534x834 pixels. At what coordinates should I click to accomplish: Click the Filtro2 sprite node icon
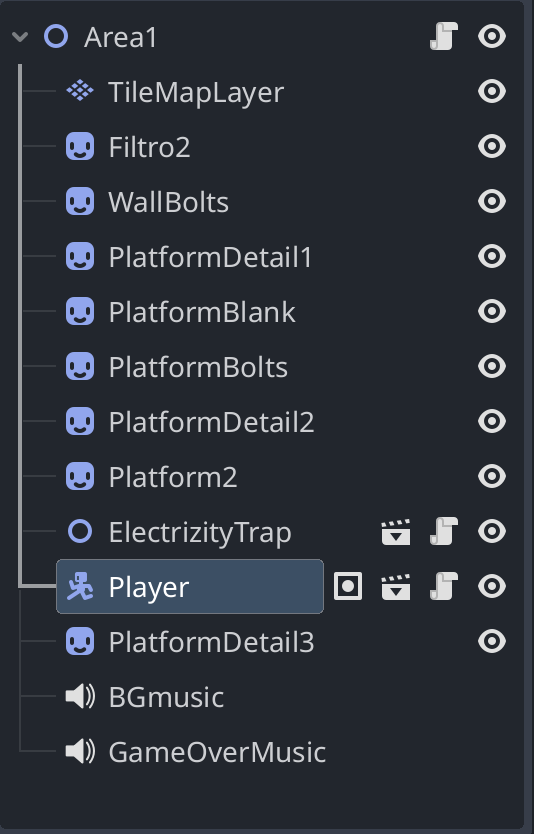tap(80, 146)
